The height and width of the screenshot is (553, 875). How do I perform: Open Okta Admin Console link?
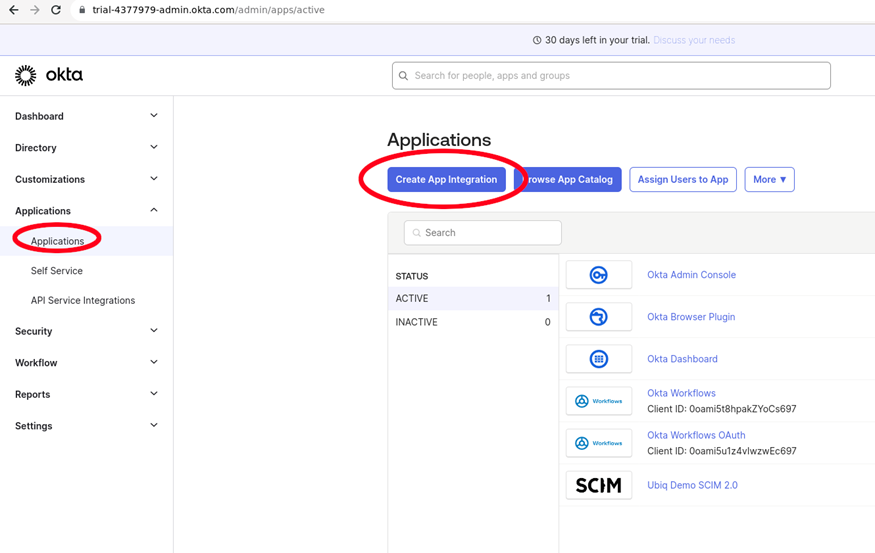(691, 275)
